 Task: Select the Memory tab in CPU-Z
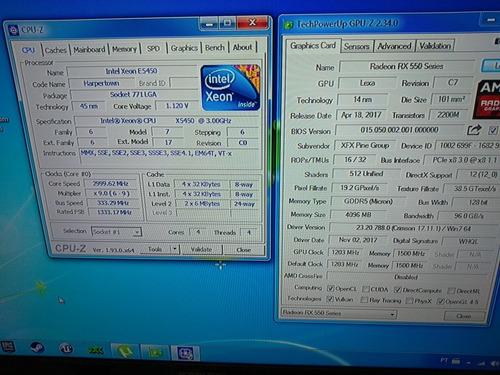(124, 49)
